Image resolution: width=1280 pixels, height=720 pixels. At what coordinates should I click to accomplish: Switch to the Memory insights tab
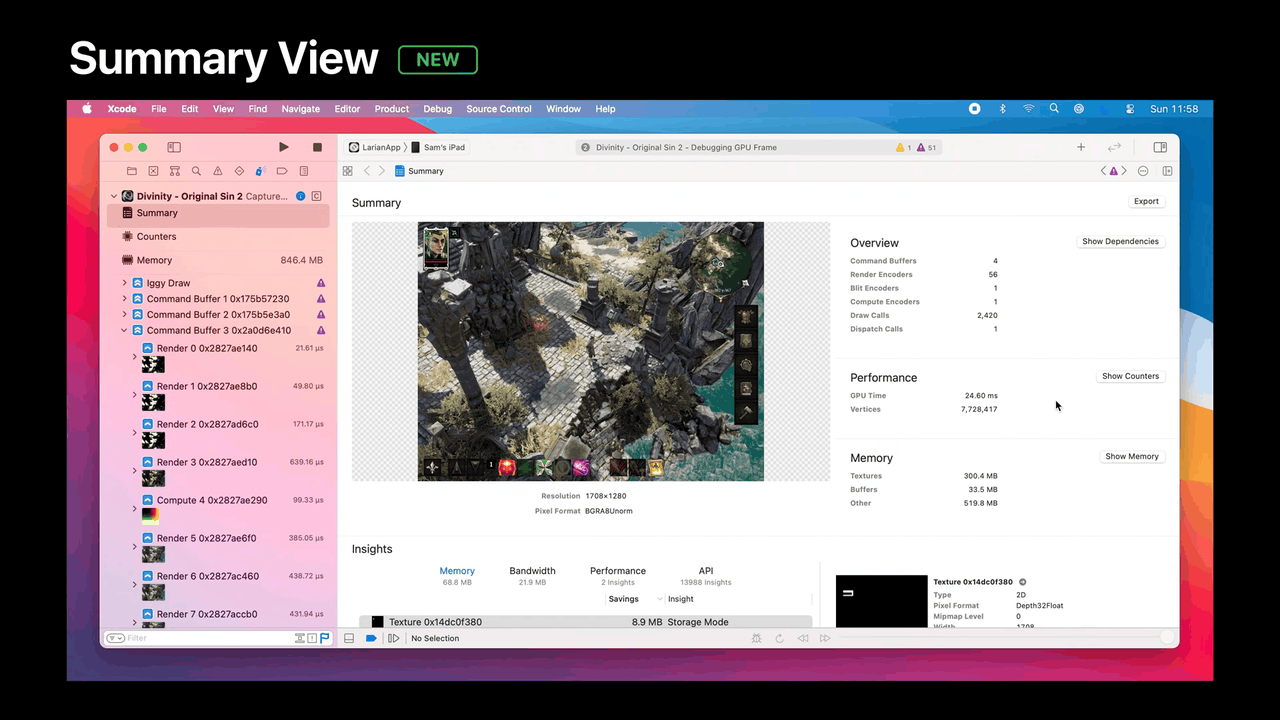457,575
